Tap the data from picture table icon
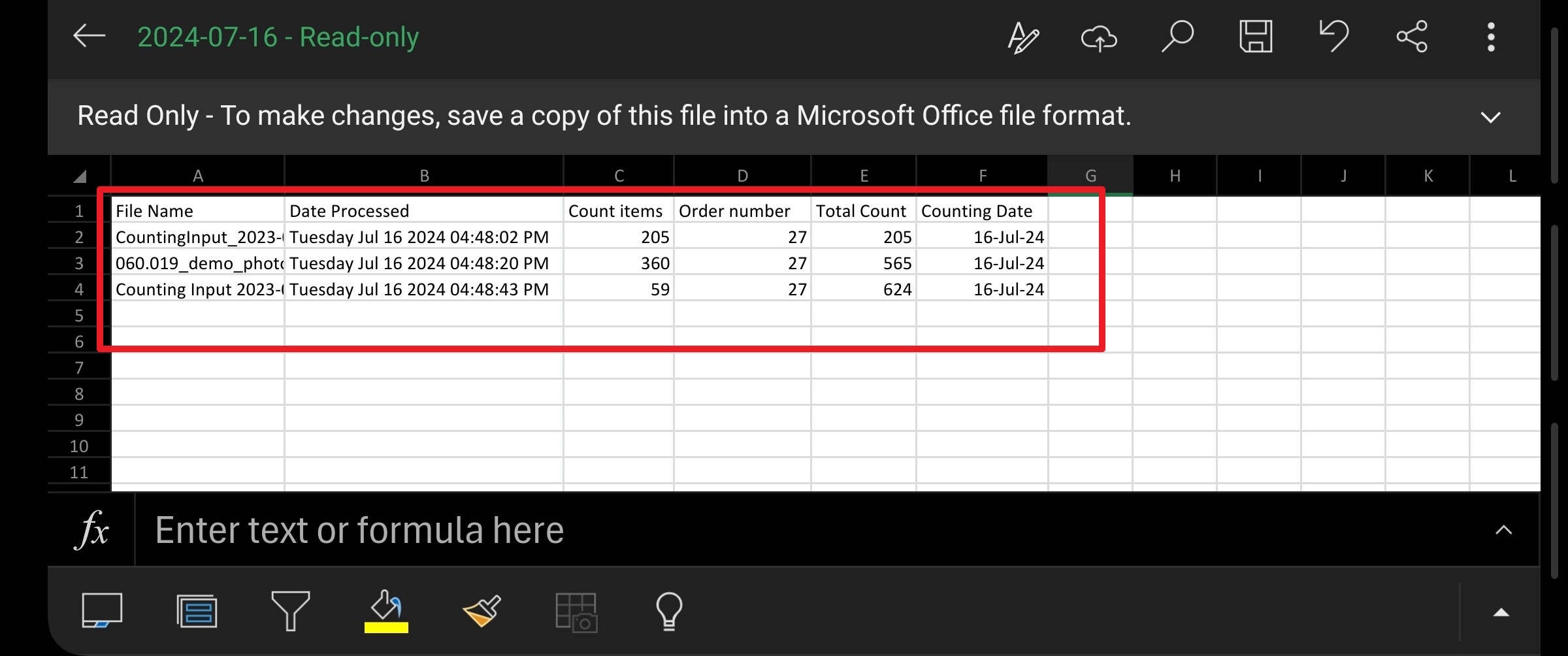The width and height of the screenshot is (1568, 656). pos(576,612)
